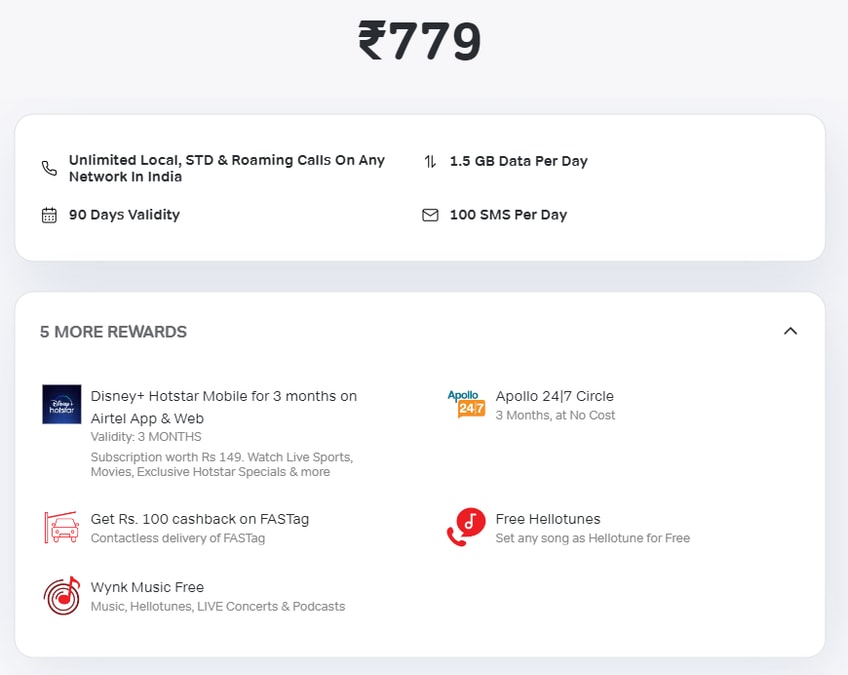The height and width of the screenshot is (675, 848).
Task: Click the Validity: 3 MONTHS label
Action: click(144, 437)
